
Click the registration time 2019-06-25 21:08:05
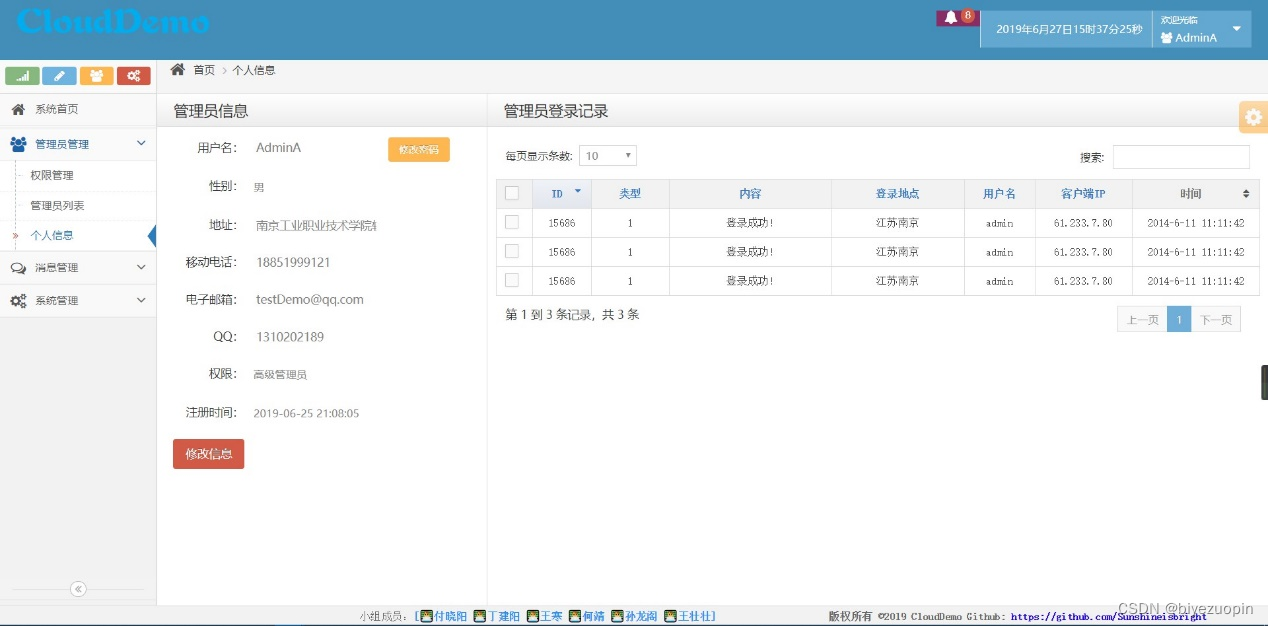306,413
